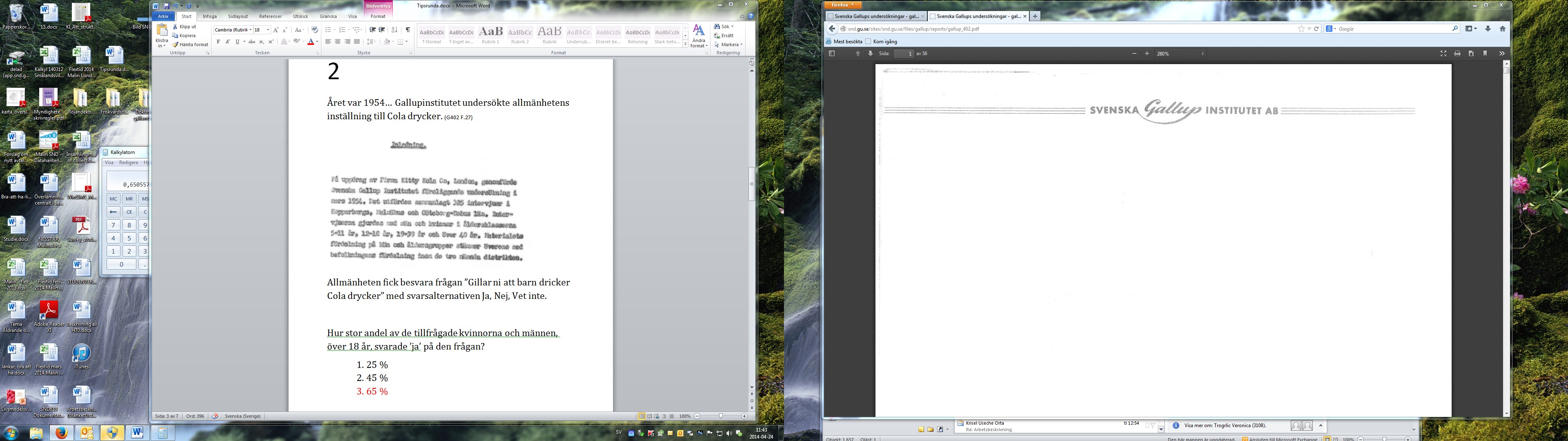
Task: Save the Word document using the disk icon
Action: coord(166,6)
